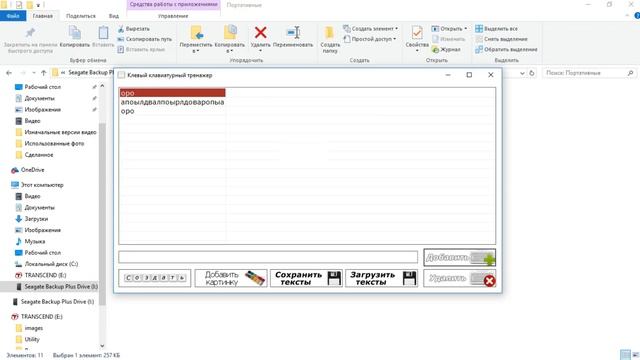Select Музыка in sidebar
640x360 pixels.
click(x=35, y=241)
